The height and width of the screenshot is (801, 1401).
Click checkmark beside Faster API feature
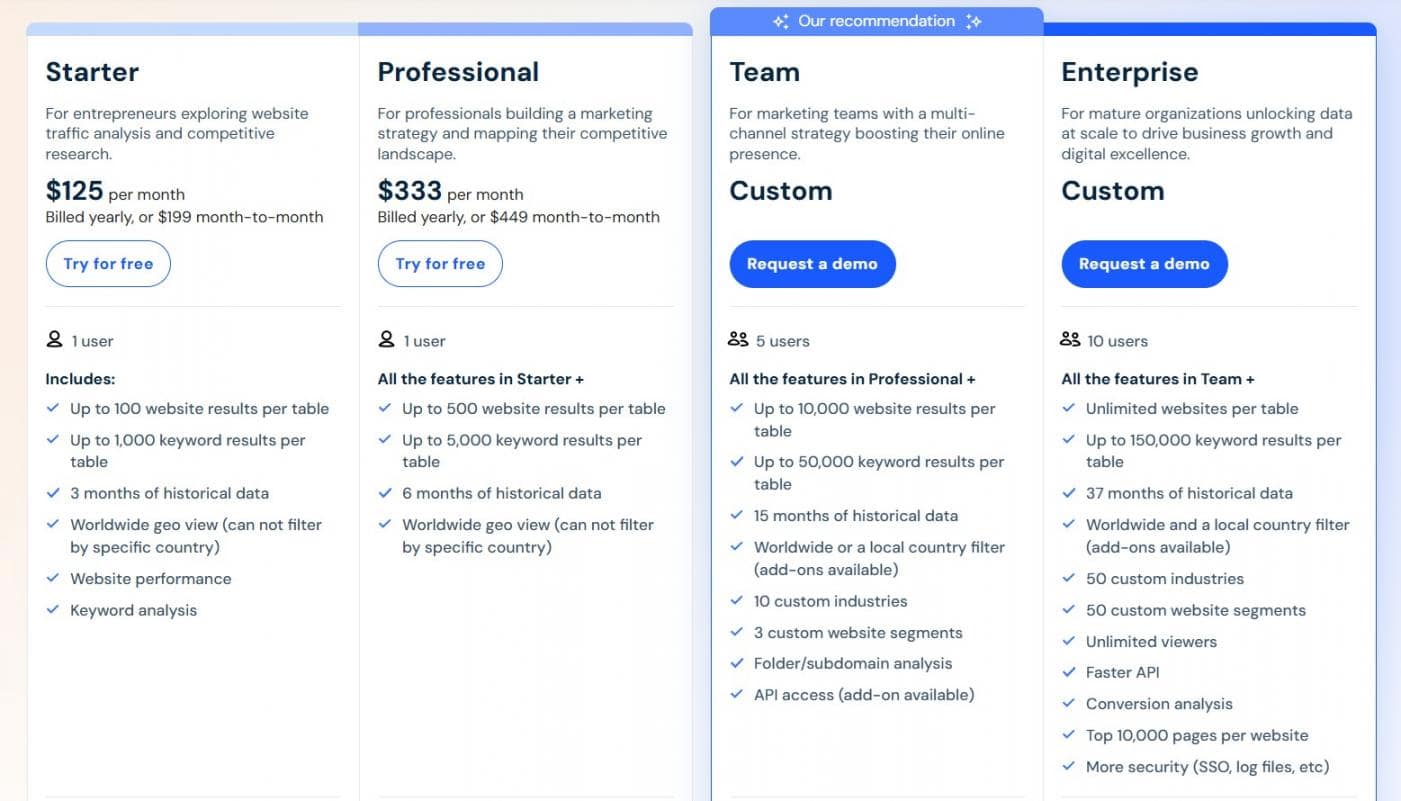(x=1069, y=672)
